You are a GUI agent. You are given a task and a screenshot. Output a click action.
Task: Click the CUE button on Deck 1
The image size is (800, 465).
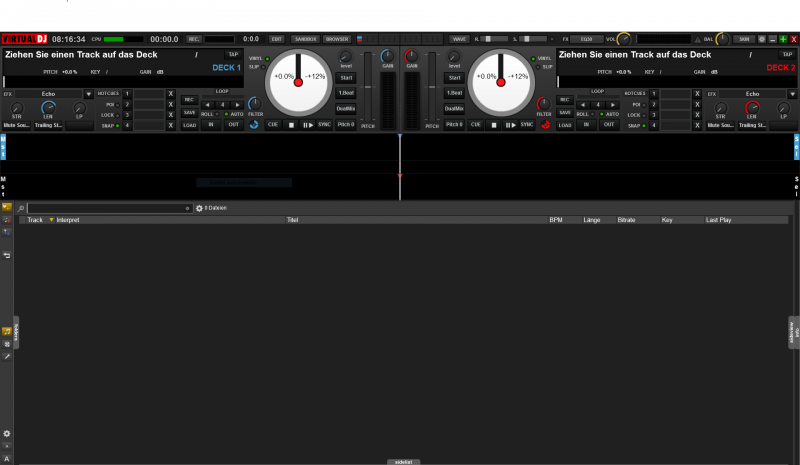coord(273,125)
